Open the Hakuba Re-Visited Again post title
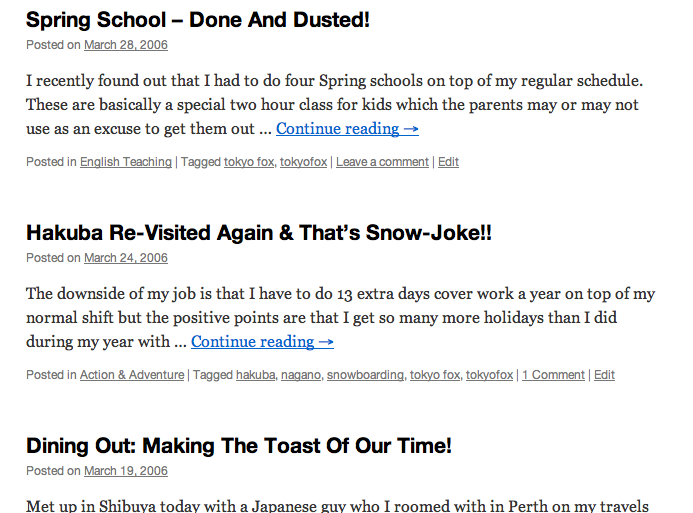Screen dimensions: 693x513 [x=259, y=233]
